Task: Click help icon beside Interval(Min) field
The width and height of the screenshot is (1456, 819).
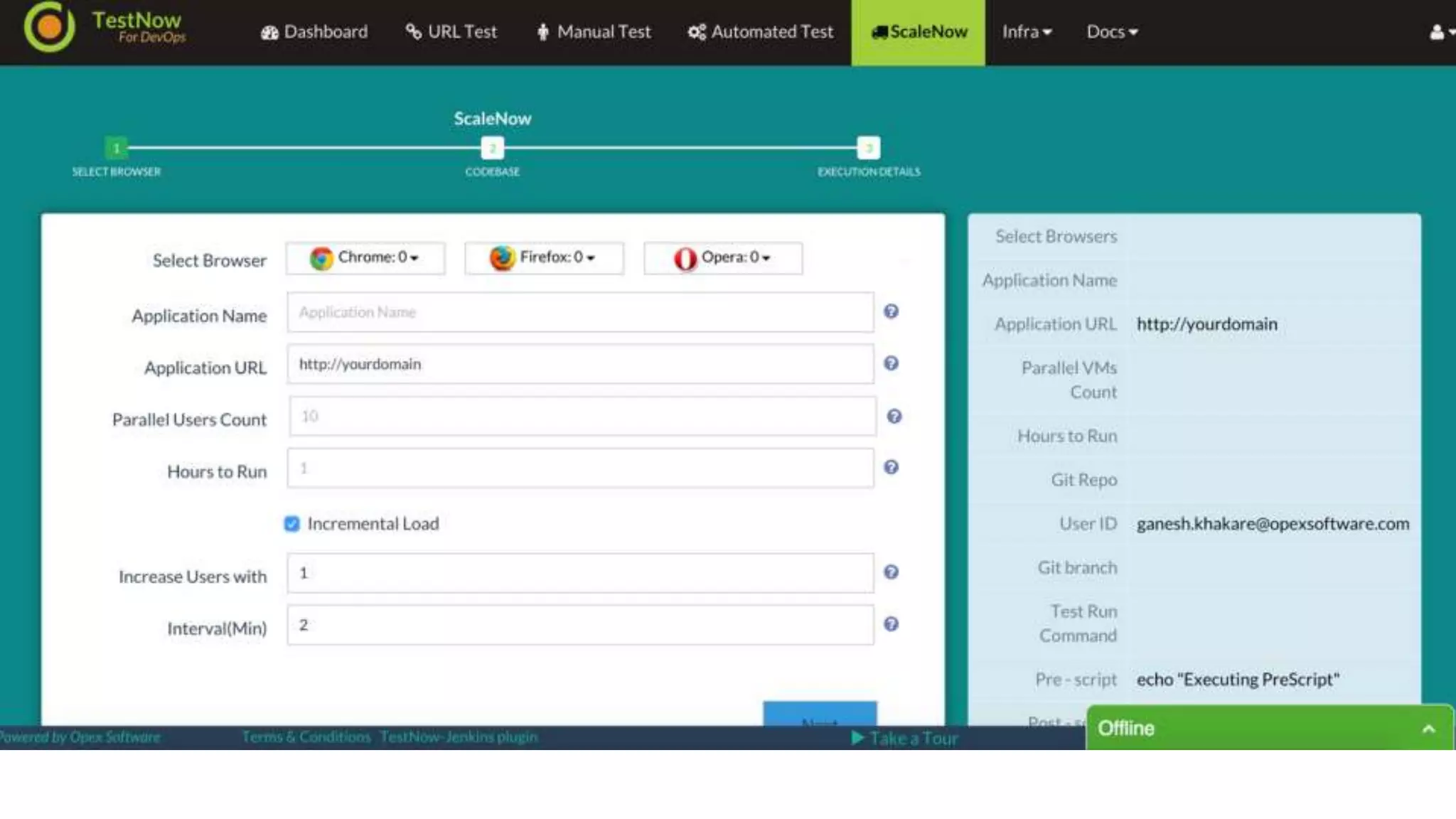Action: (x=891, y=624)
